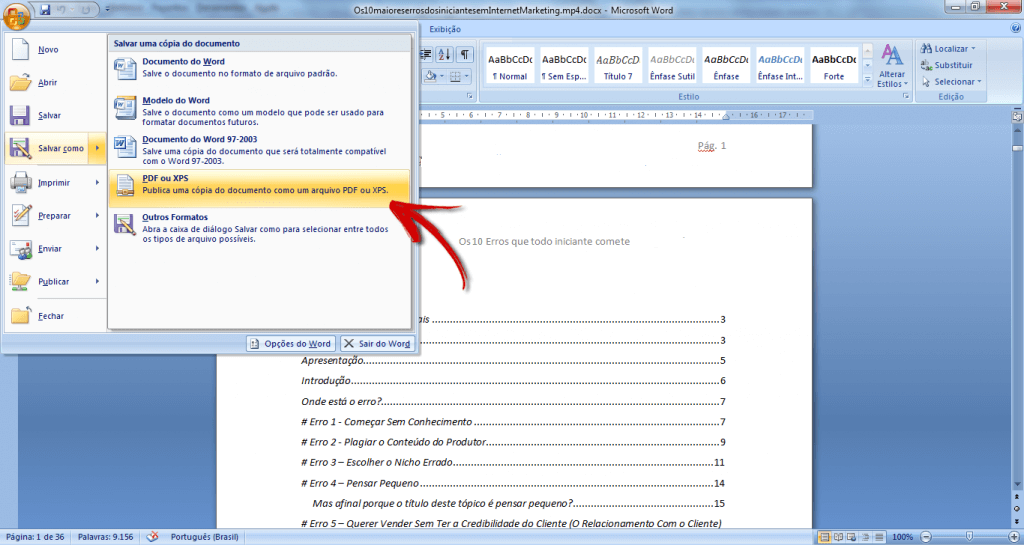Expand the Imprimir submenu arrow
The width and height of the screenshot is (1024, 545).
tap(97, 183)
